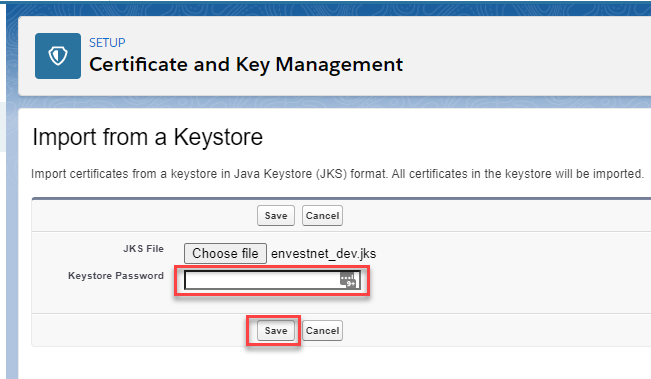Click the password manager icon in Keystore Password field
651x379 pixels.
click(x=348, y=280)
